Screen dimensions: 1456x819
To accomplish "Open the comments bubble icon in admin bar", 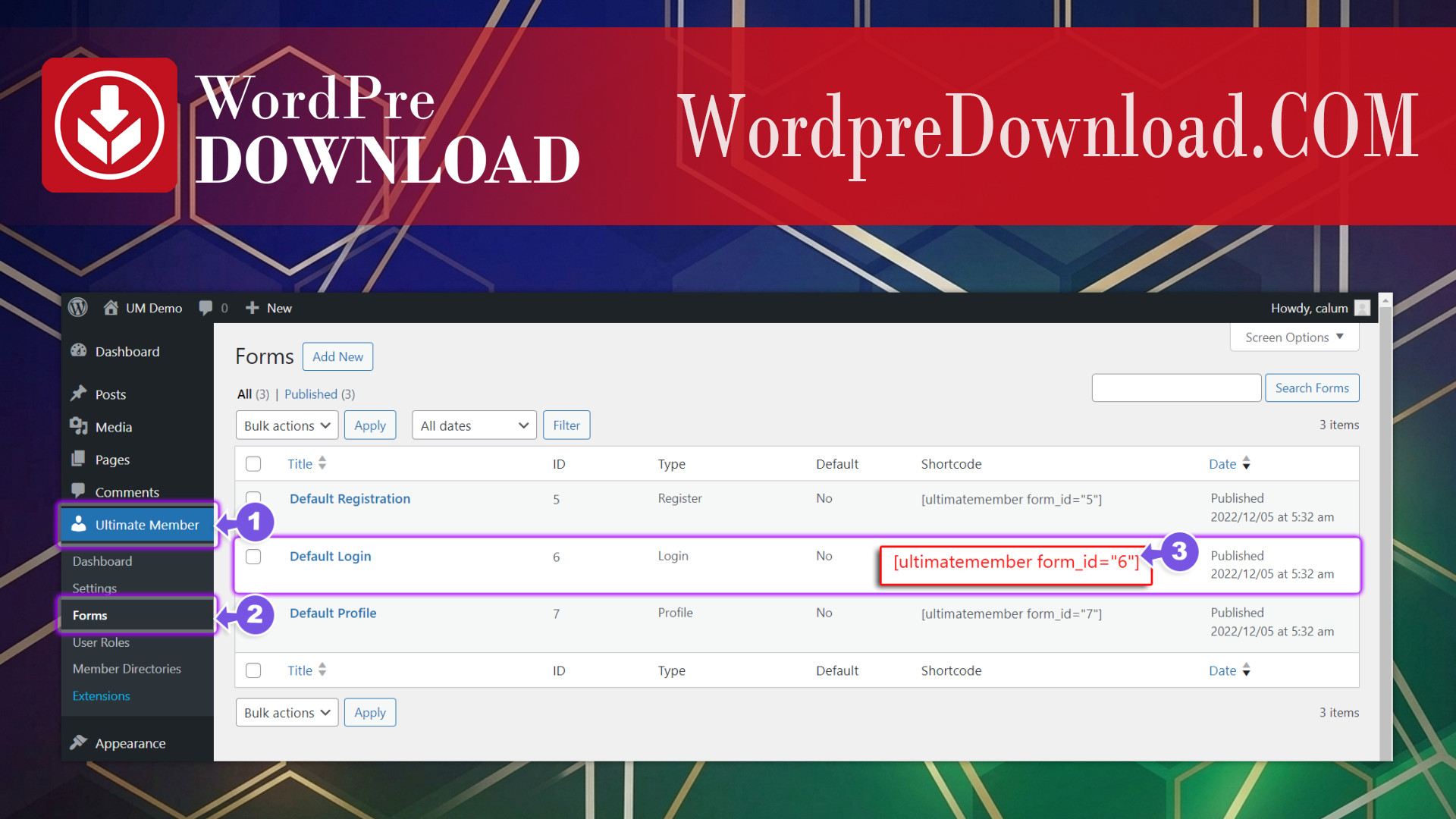I will click(x=206, y=308).
